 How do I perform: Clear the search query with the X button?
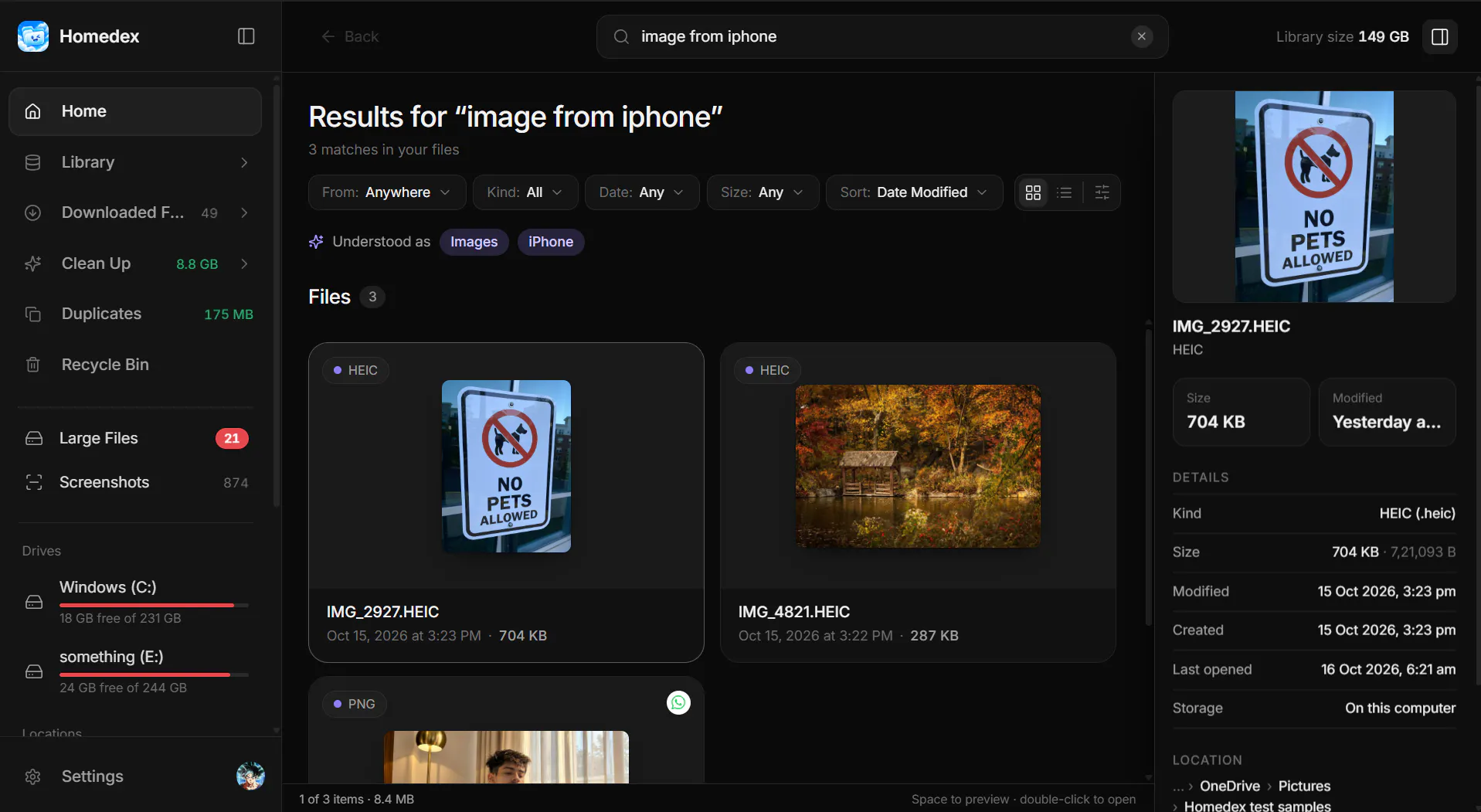(x=1141, y=36)
